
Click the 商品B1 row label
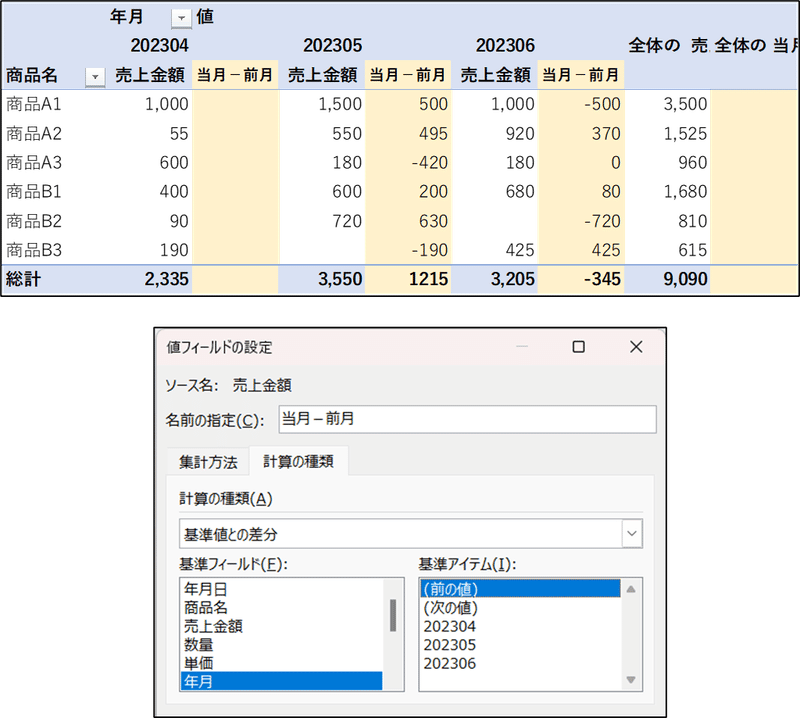click(34, 192)
